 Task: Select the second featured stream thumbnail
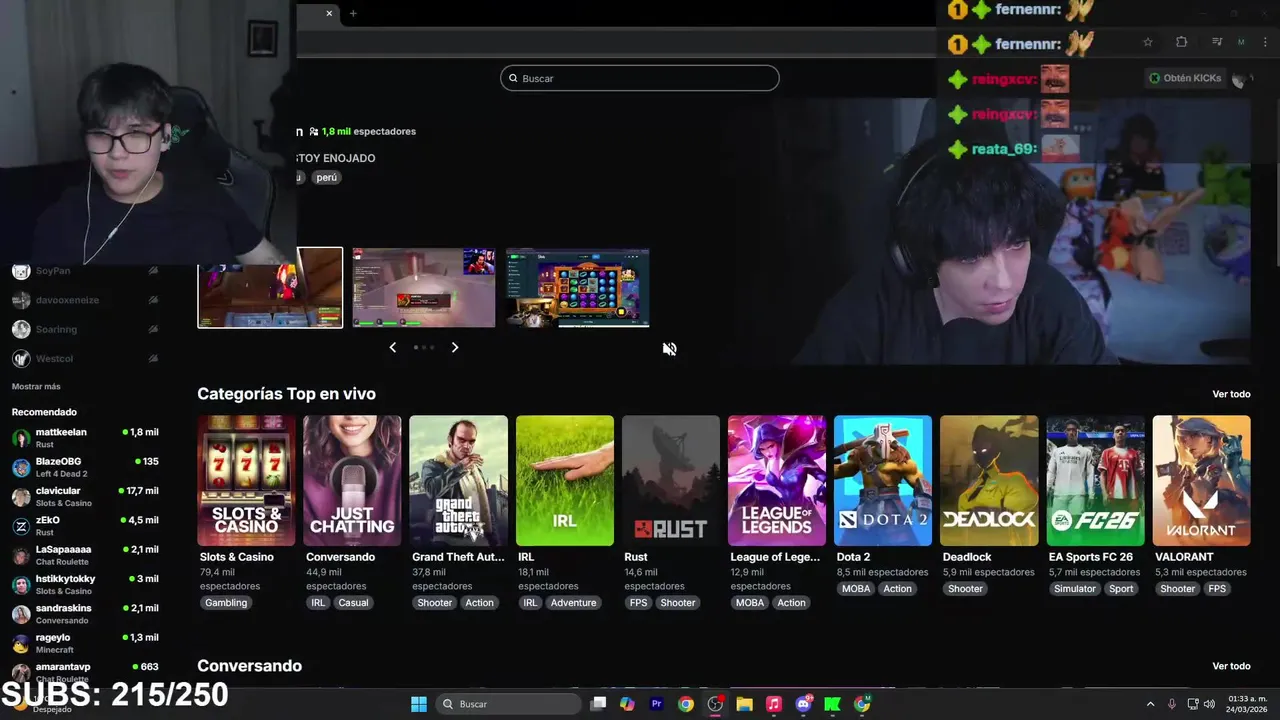pos(424,288)
